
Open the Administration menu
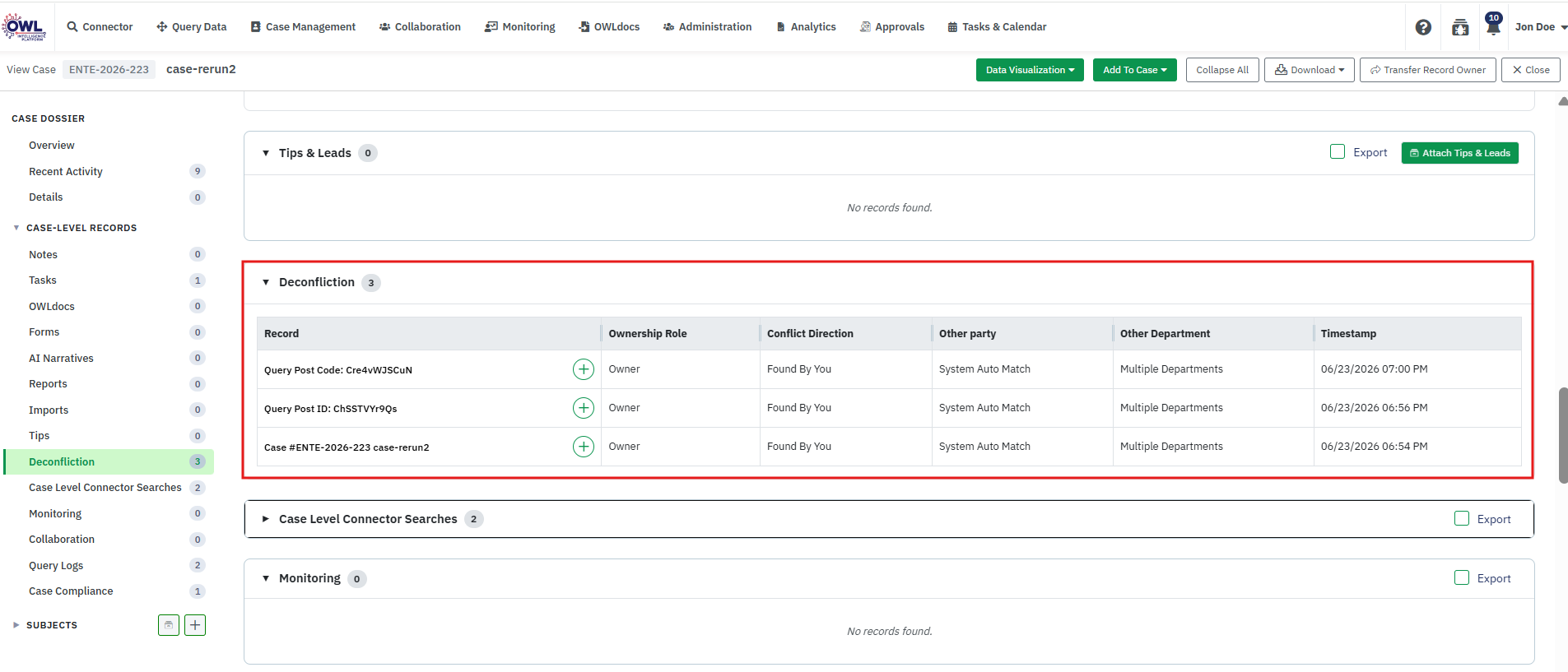coord(707,27)
